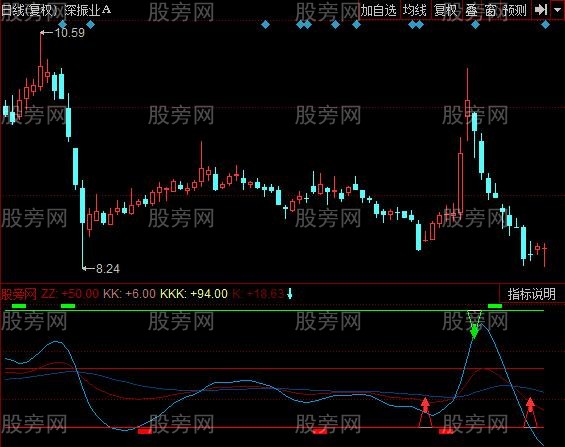
Task: Open the dropdown arrow in top-right corner
Action: (557, 10)
